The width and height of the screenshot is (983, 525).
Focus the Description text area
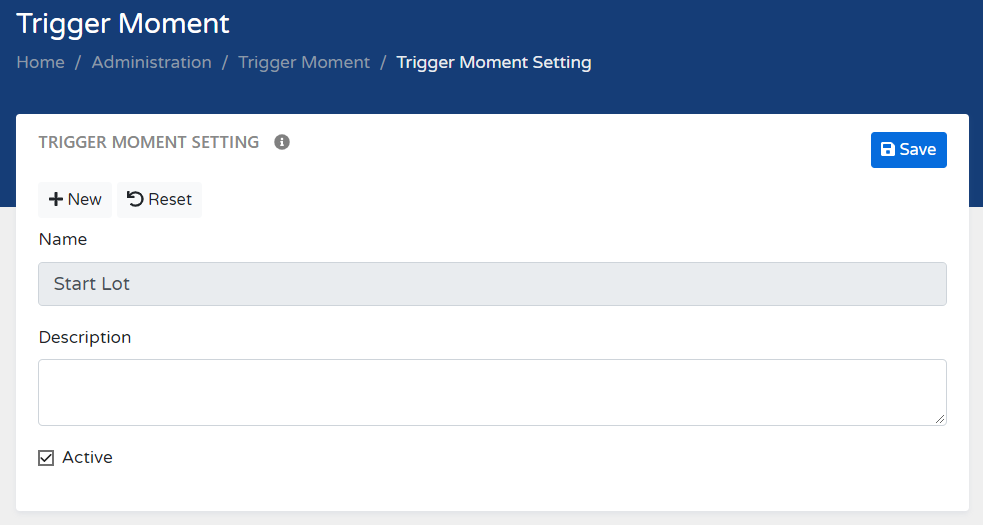click(x=492, y=392)
